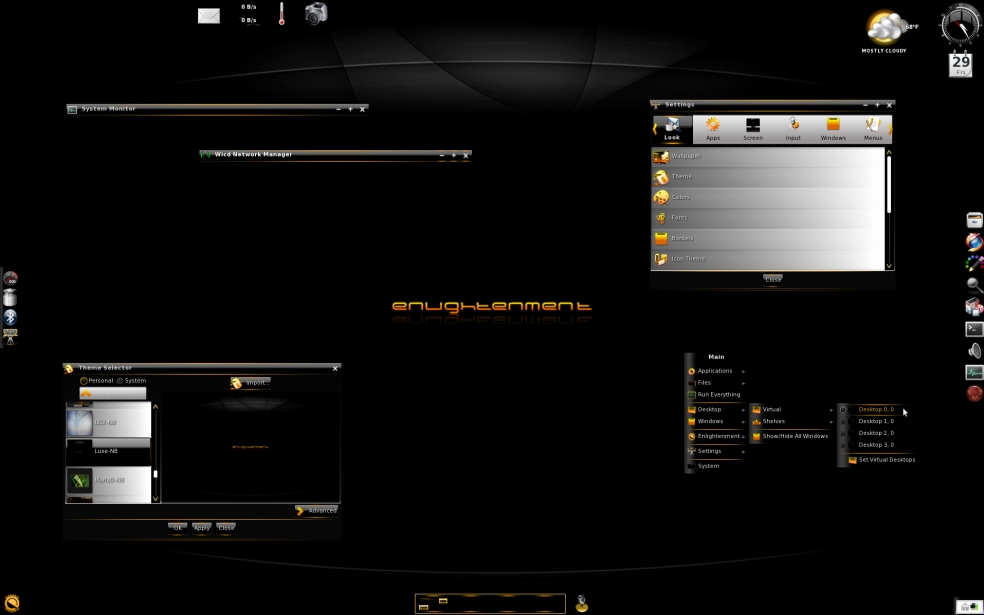Screen dimensions: 984x615
Task: Launch the Firefox web browser icon
Action: pyautogui.click(x=974, y=242)
